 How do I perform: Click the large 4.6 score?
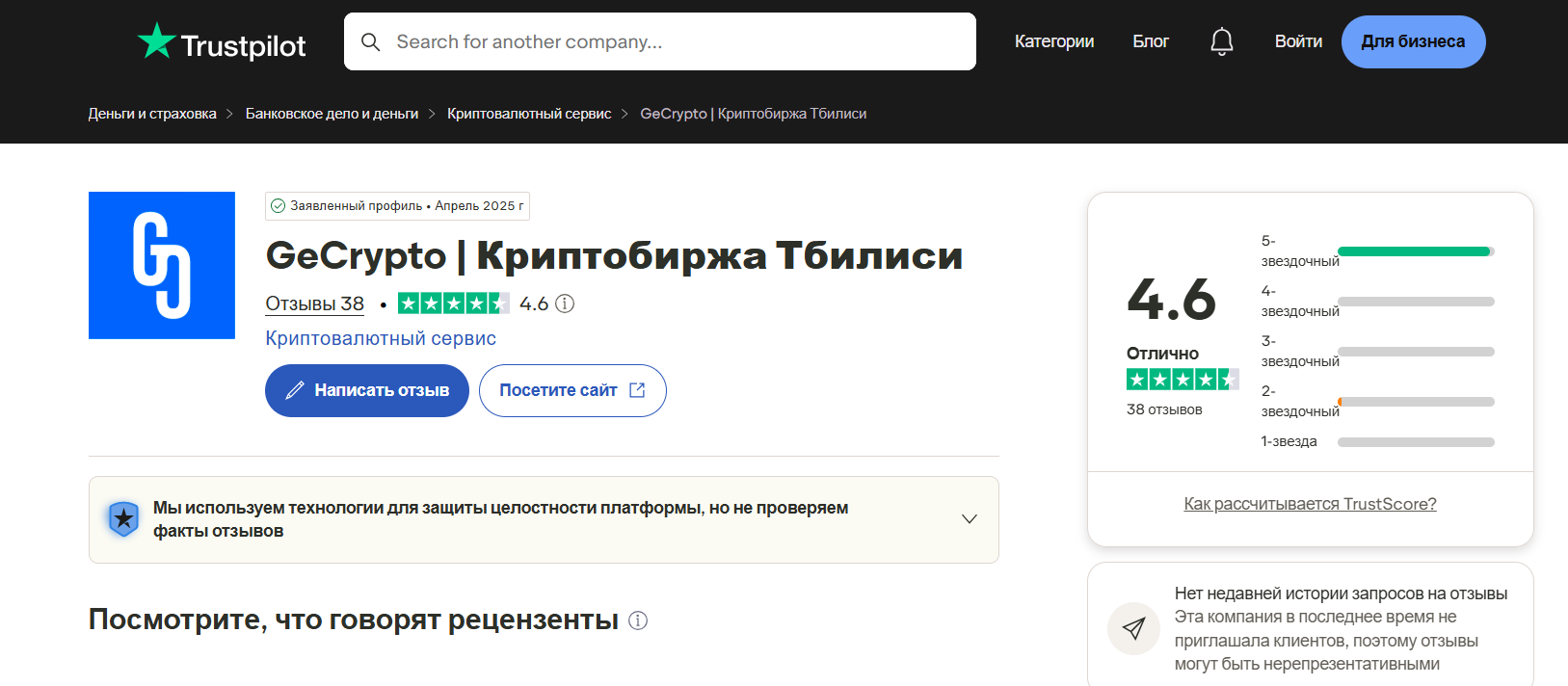pos(1172,299)
